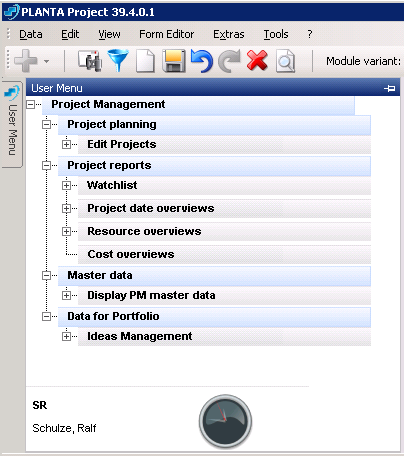This screenshot has height=456, width=404.
Task: Click the SR user code text
Action: pos(40,405)
